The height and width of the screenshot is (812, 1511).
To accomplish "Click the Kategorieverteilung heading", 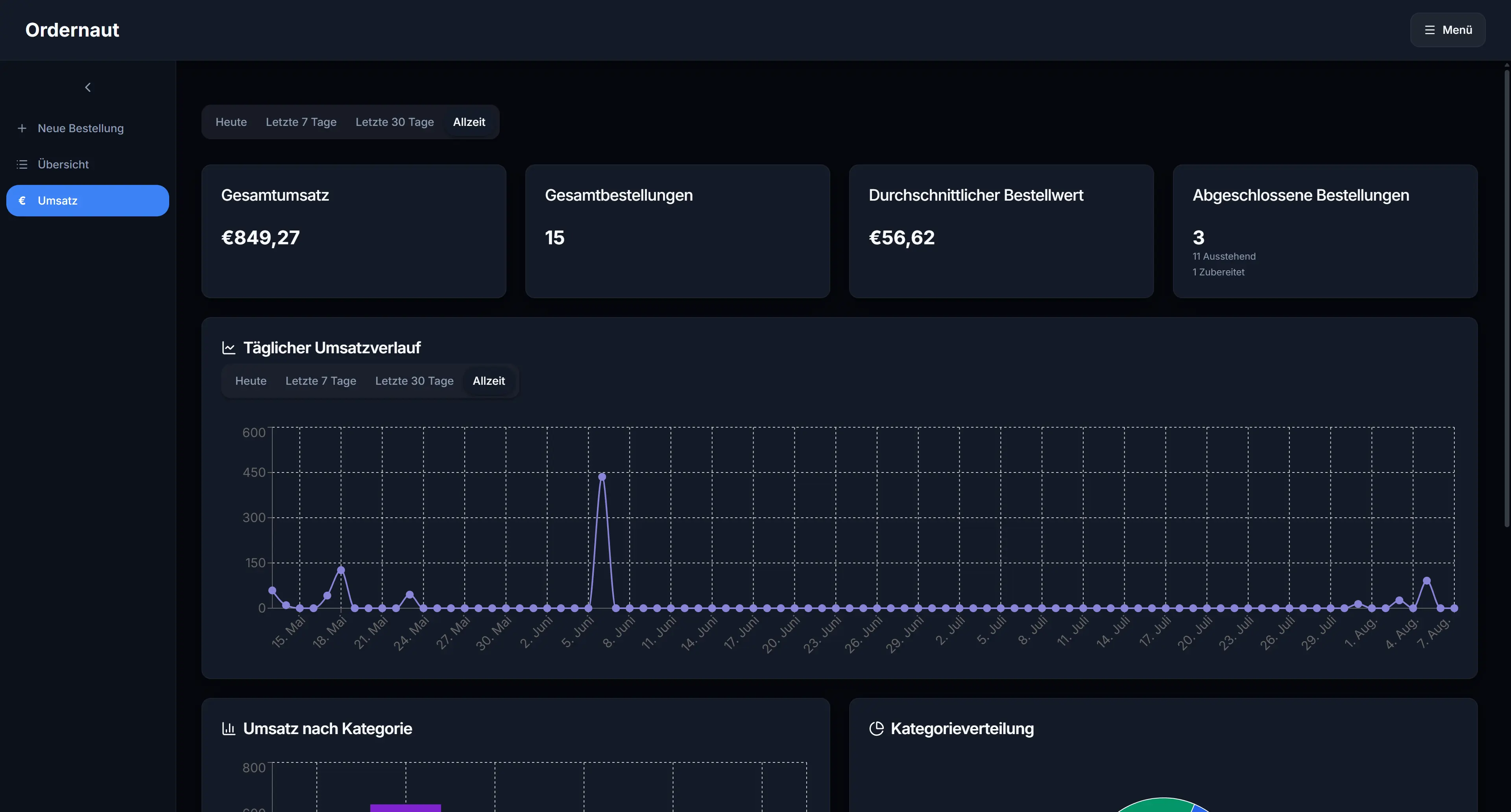I will 962,729.
